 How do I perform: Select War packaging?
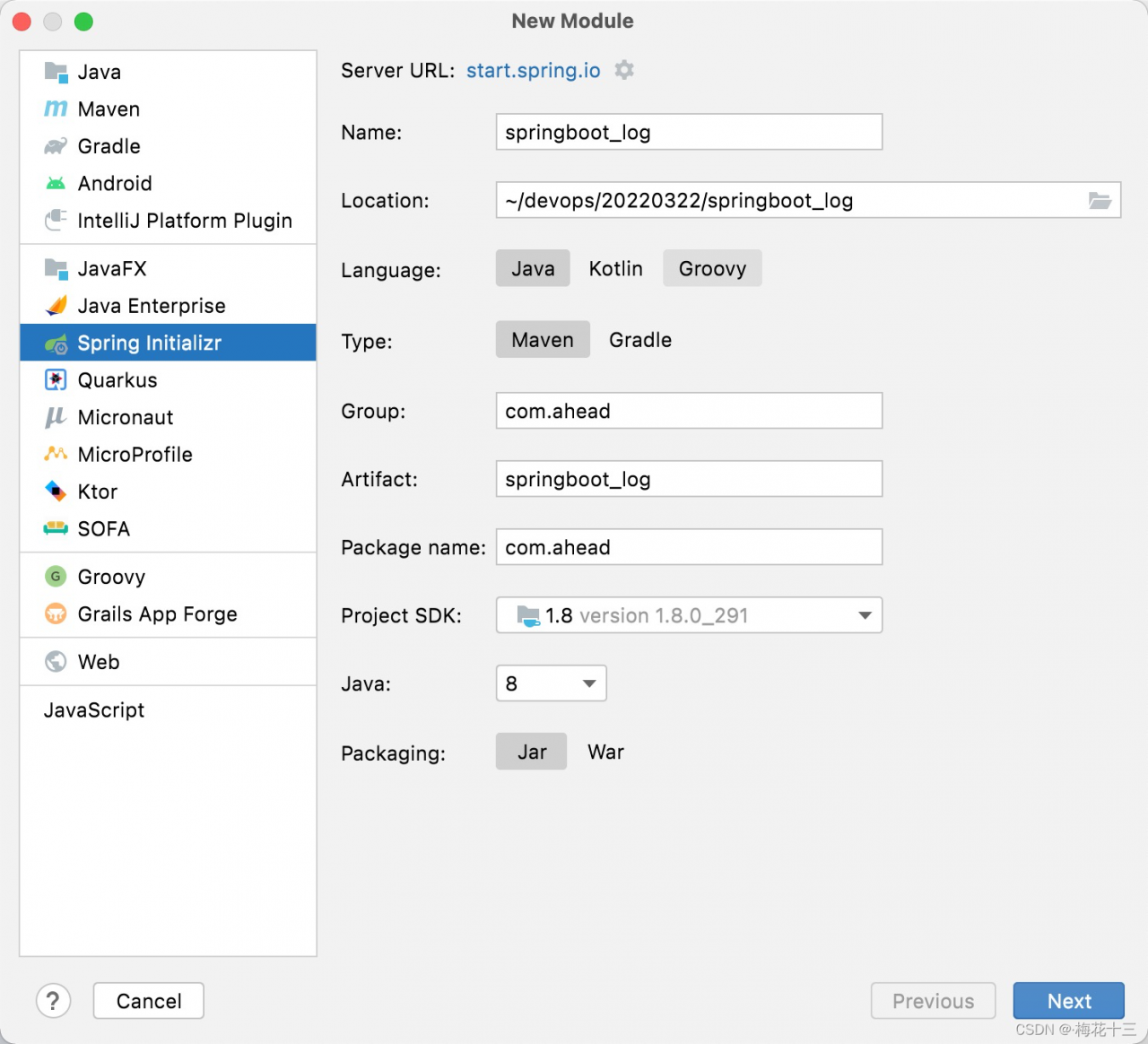[x=605, y=752]
